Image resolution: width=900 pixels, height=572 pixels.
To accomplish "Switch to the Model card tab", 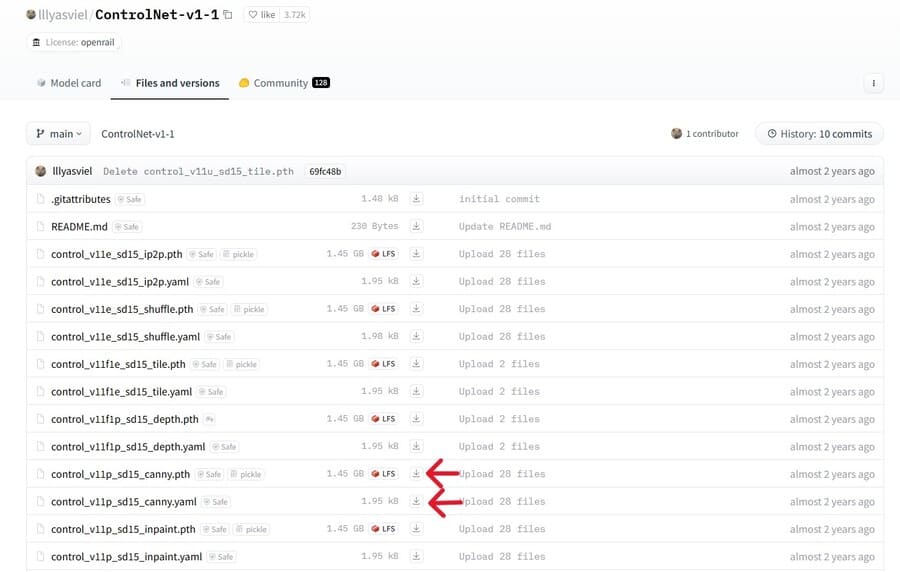I will point(69,83).
